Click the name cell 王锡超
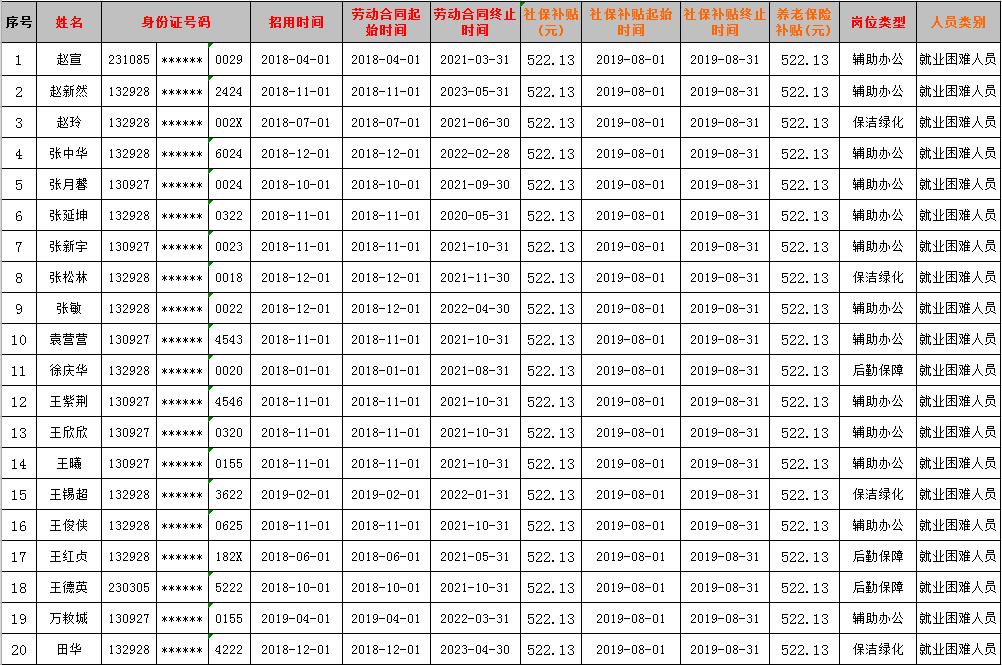1002x665 pixels. tap(69, 495)
